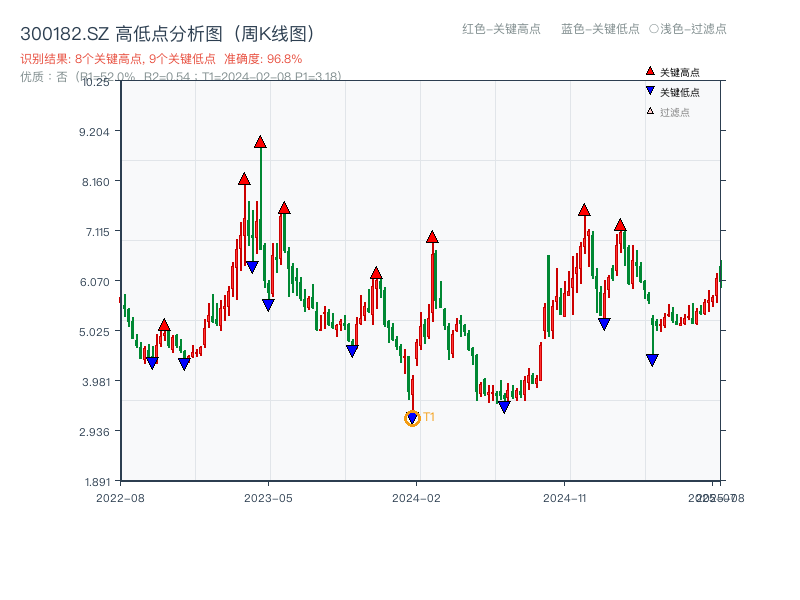
Task: Click the T1 label beside the circled marker
Action: pos(428,416)
